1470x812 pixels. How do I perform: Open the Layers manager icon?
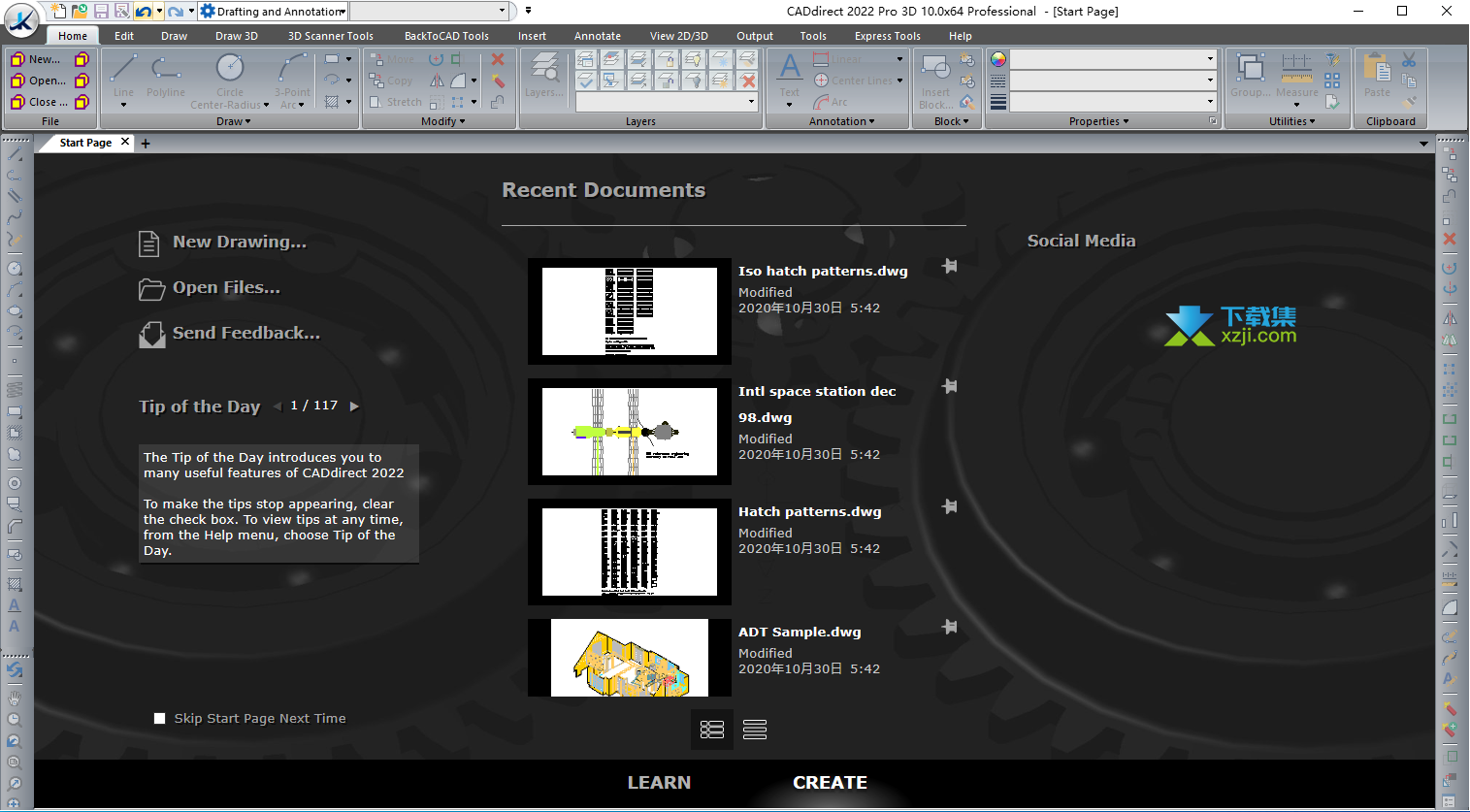(x=544, y=76)
